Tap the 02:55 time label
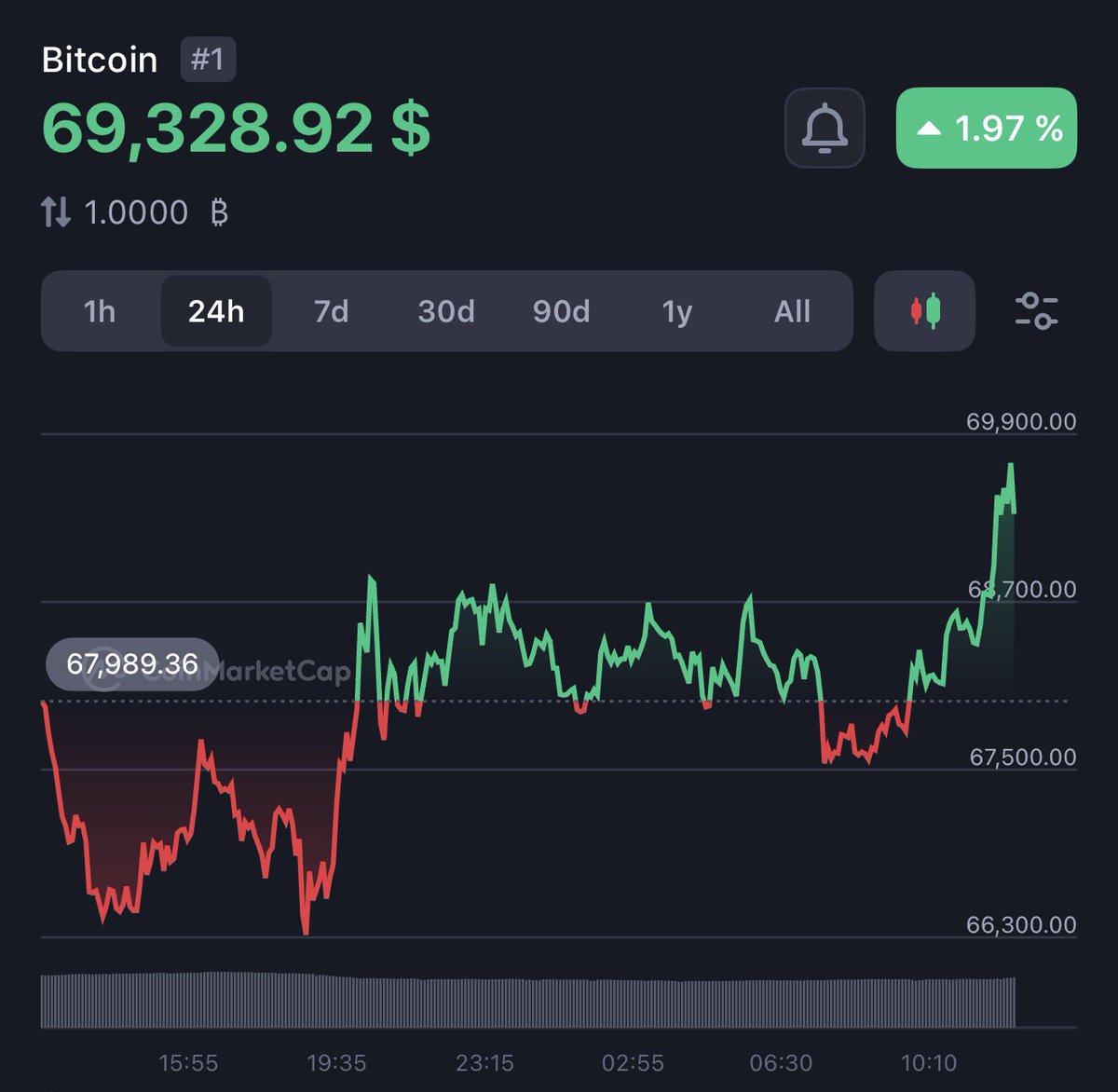The width and height of the screenshot is (1118, 1092). click(x=633, y=1062)
